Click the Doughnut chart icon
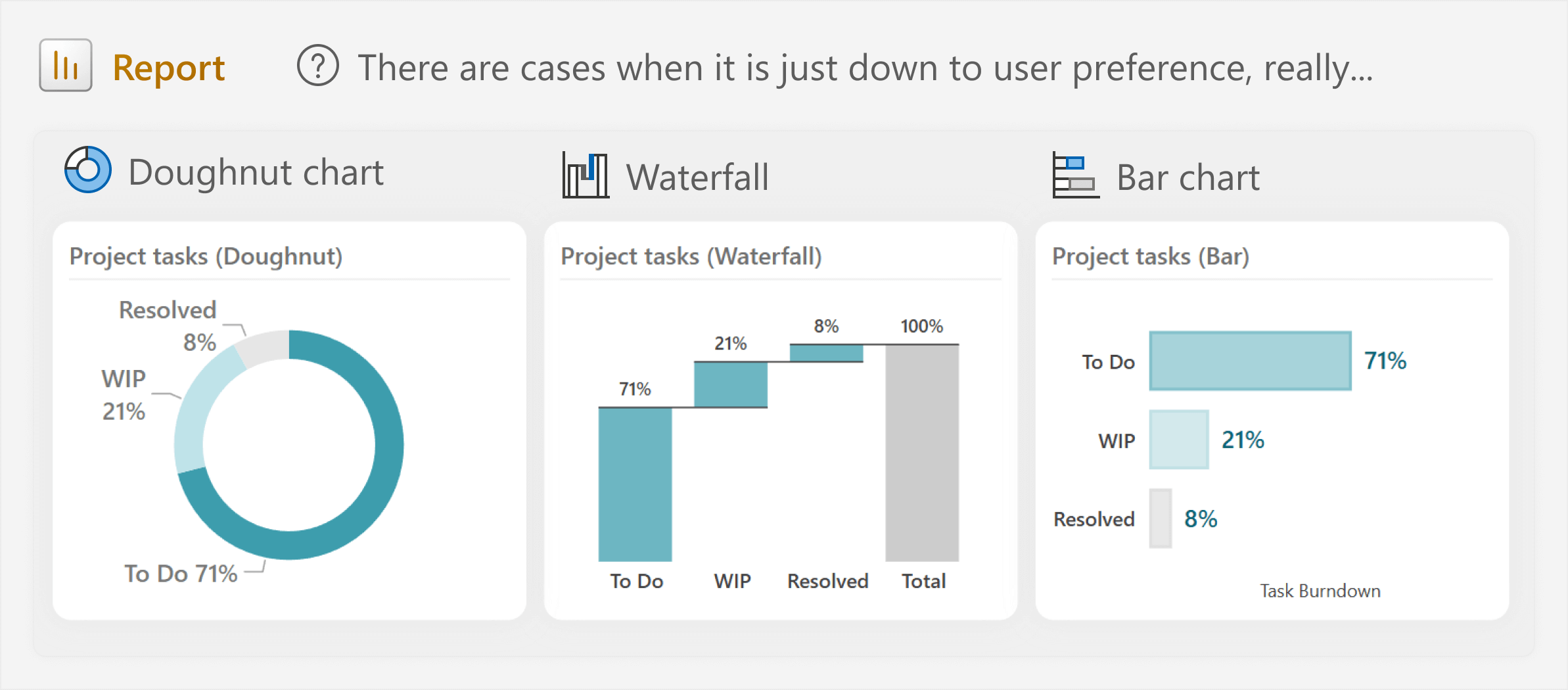Image resolution: width=1568 pixels, height=690 pixels. coord(88,170)
